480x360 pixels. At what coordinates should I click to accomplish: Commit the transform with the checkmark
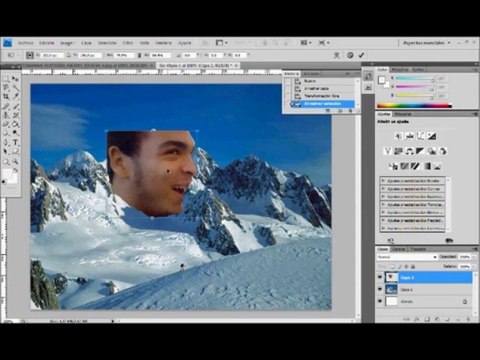coord(362,55)
